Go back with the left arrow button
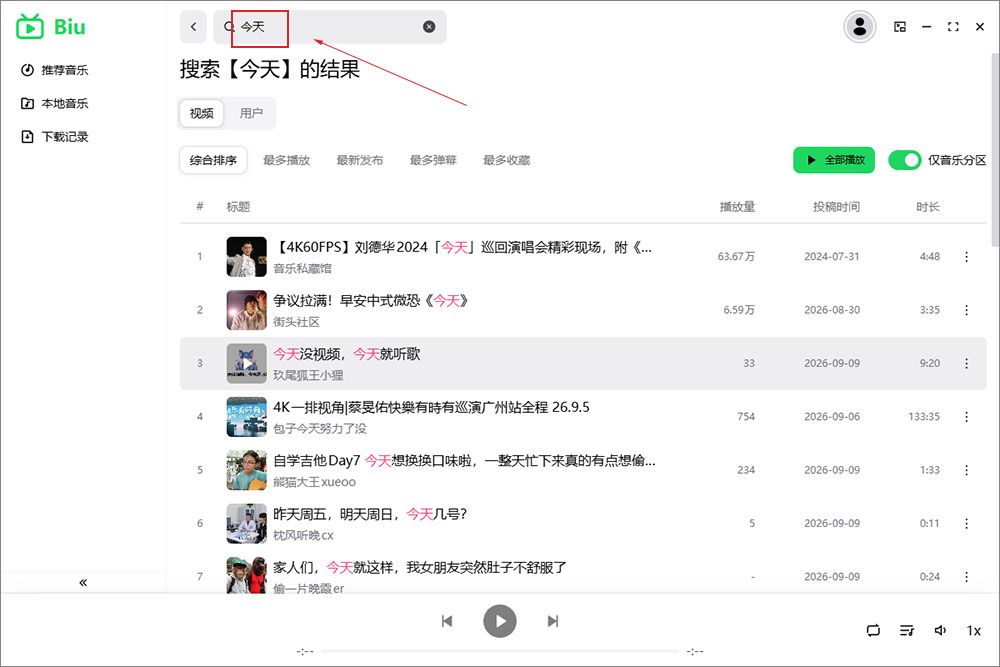Image resolution: width=1000 pixels, height=667 pixels. pyautogui.click(x=193, y=27)
